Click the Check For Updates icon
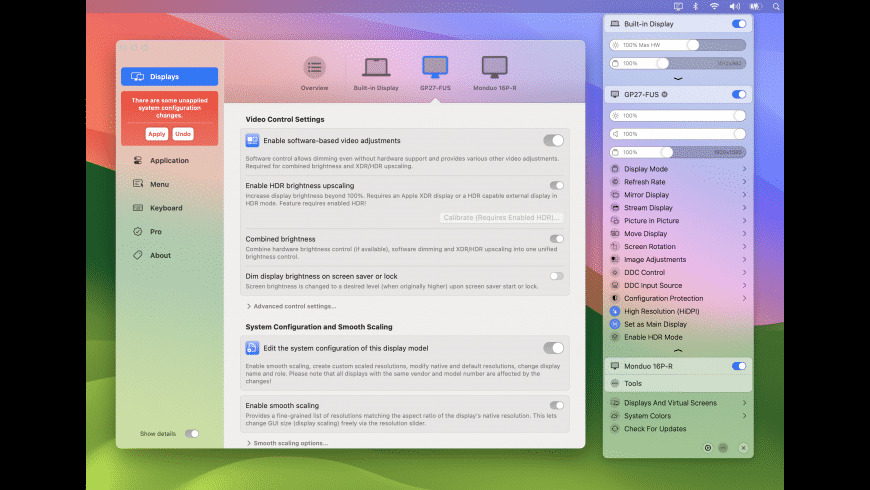 [615, 428]
